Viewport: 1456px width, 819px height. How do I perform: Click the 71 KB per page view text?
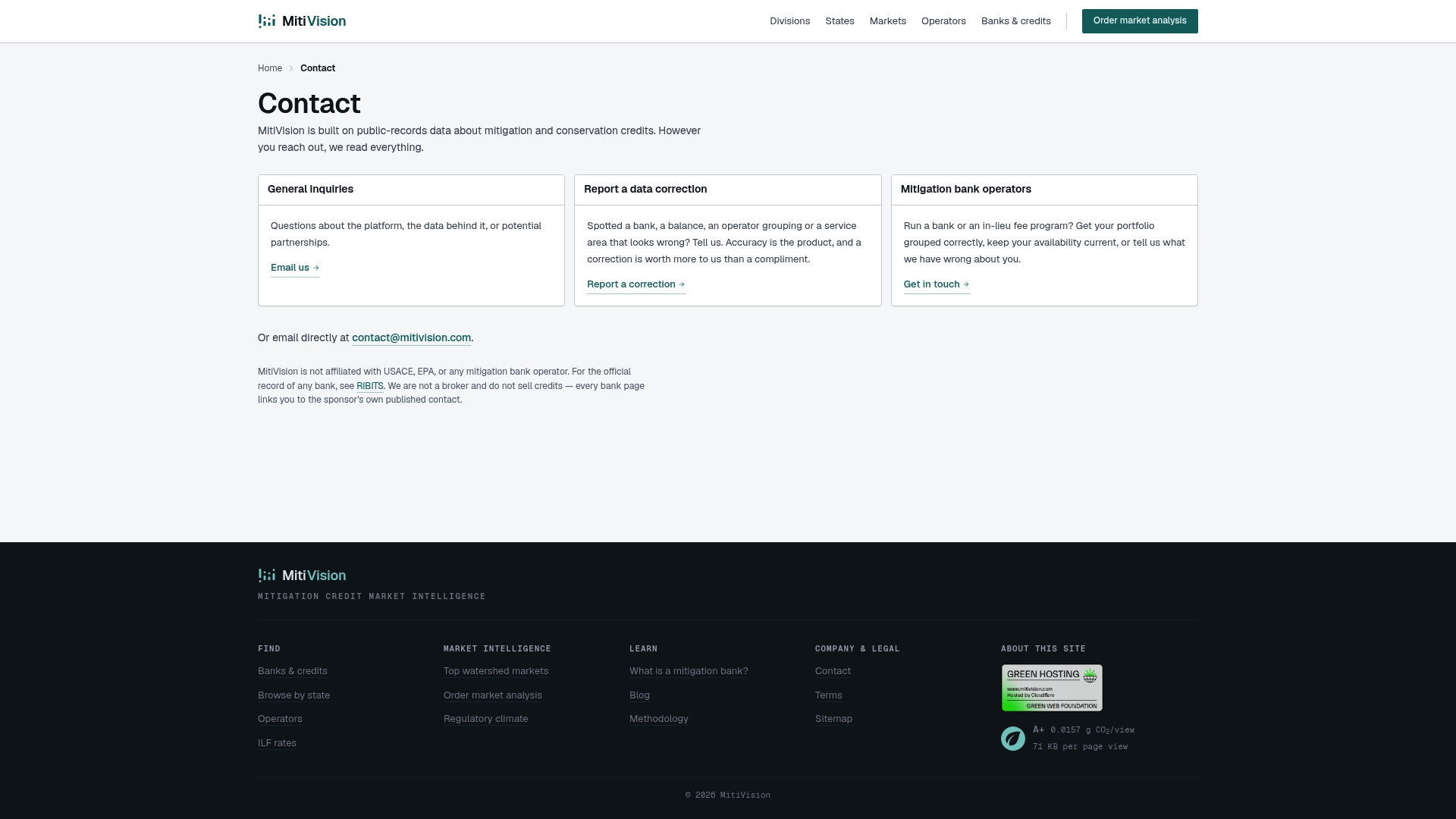point(1080,747)
